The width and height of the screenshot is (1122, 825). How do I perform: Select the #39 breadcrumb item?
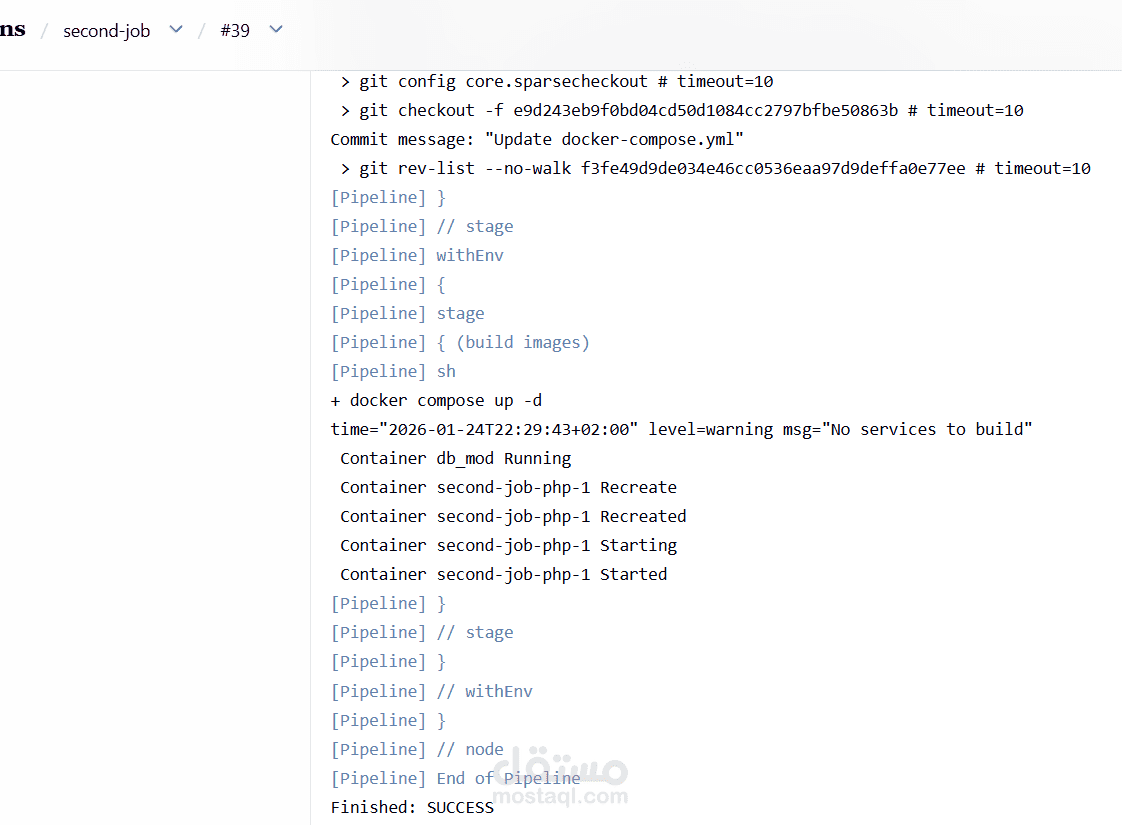point(235,30)
